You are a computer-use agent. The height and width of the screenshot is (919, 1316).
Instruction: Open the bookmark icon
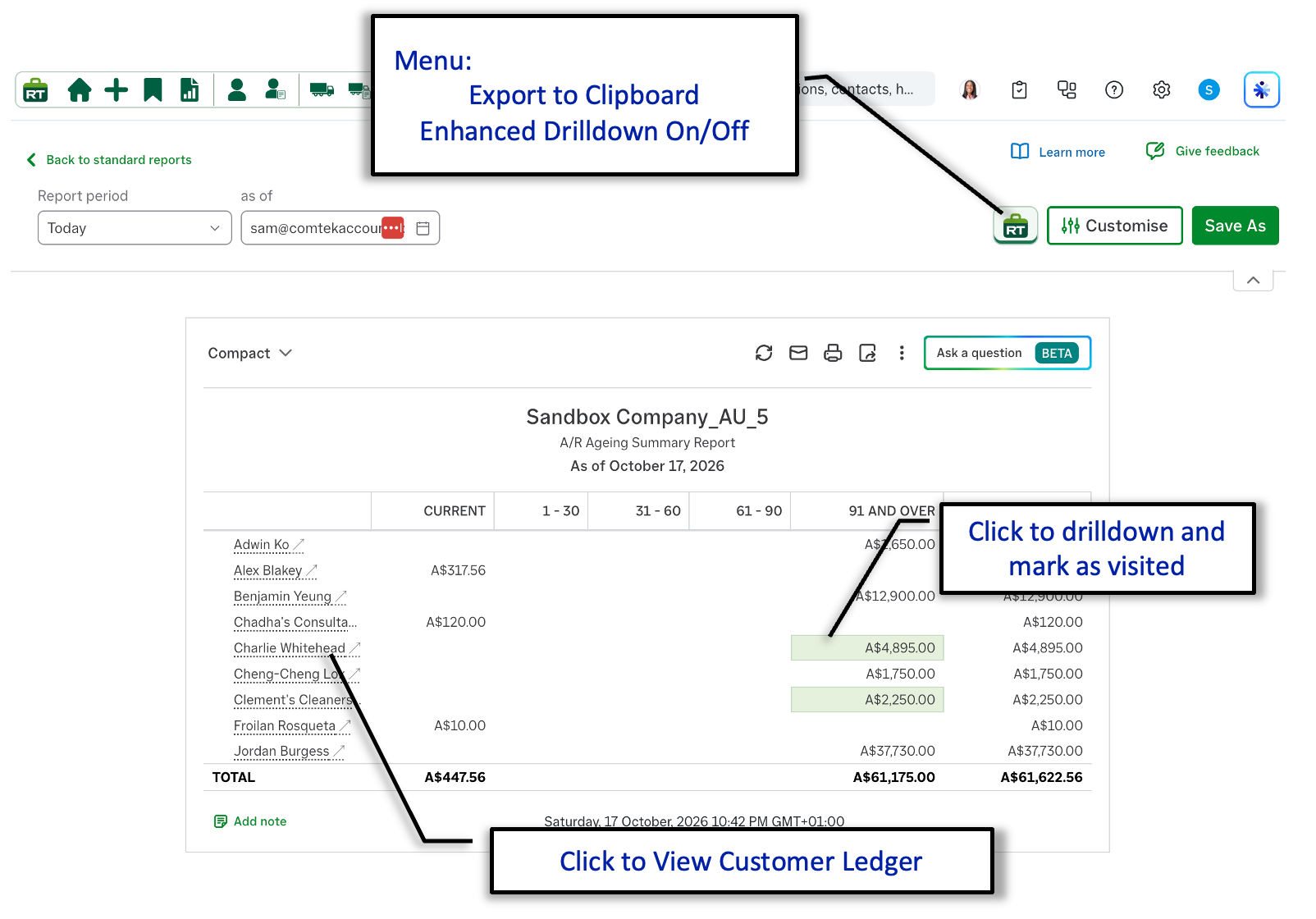tap(153, 89)
